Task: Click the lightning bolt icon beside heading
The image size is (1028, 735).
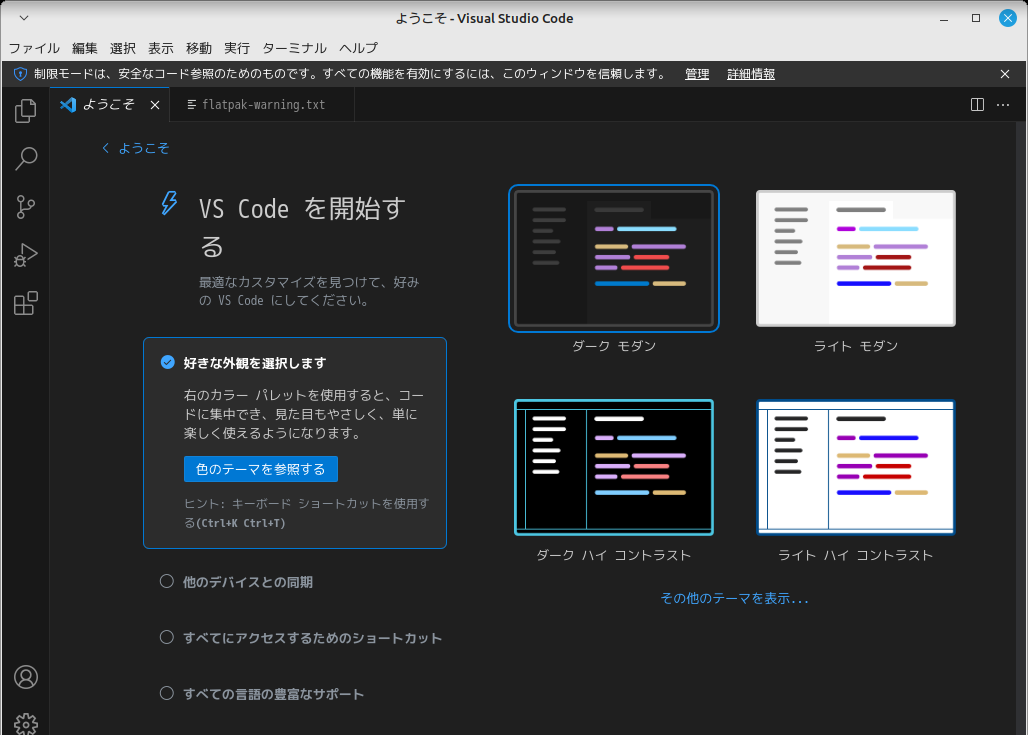Action: [169, 203]
